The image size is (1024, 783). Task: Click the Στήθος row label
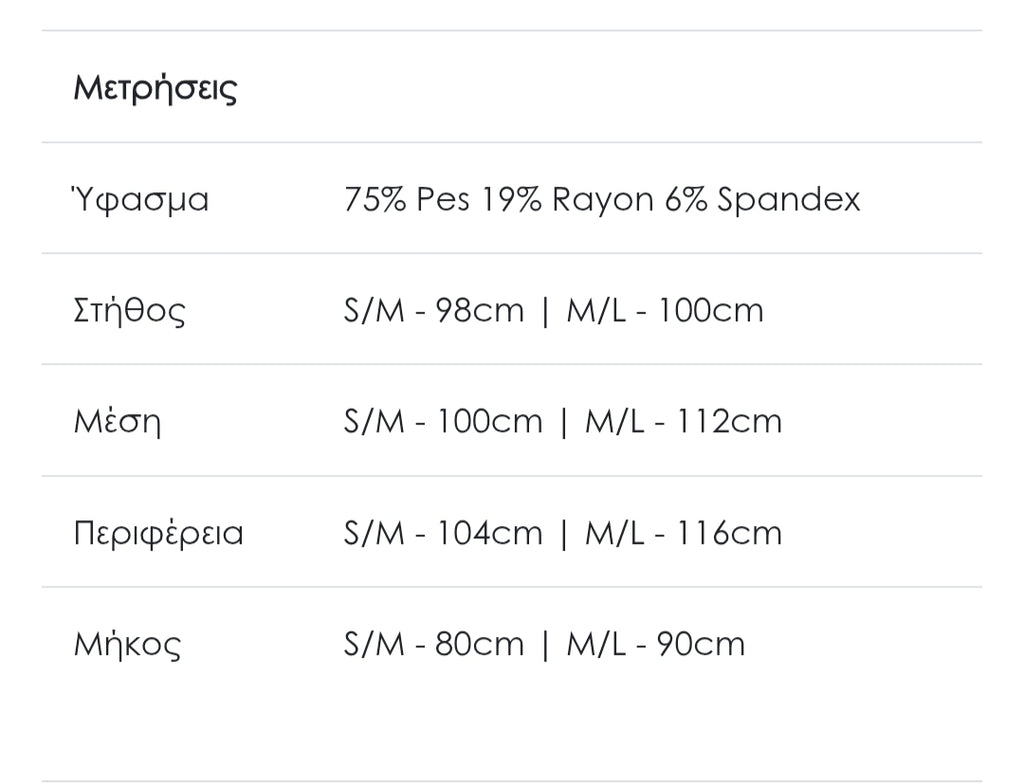(130, 310)
